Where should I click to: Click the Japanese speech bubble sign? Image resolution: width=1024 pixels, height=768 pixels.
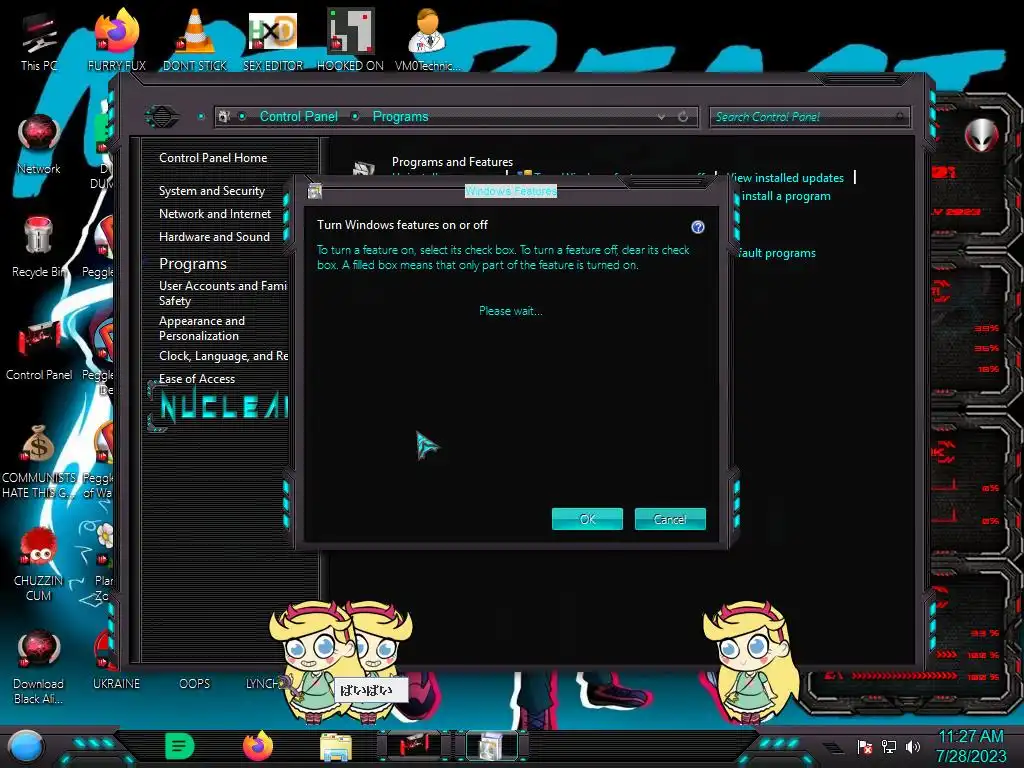point(370,690)
